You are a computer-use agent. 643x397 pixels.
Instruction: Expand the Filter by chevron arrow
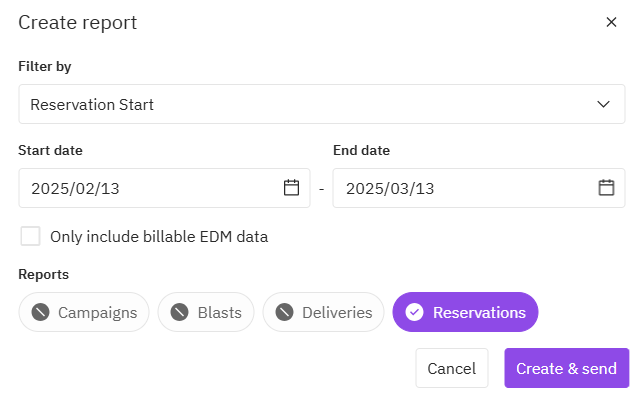coord(603,104)
